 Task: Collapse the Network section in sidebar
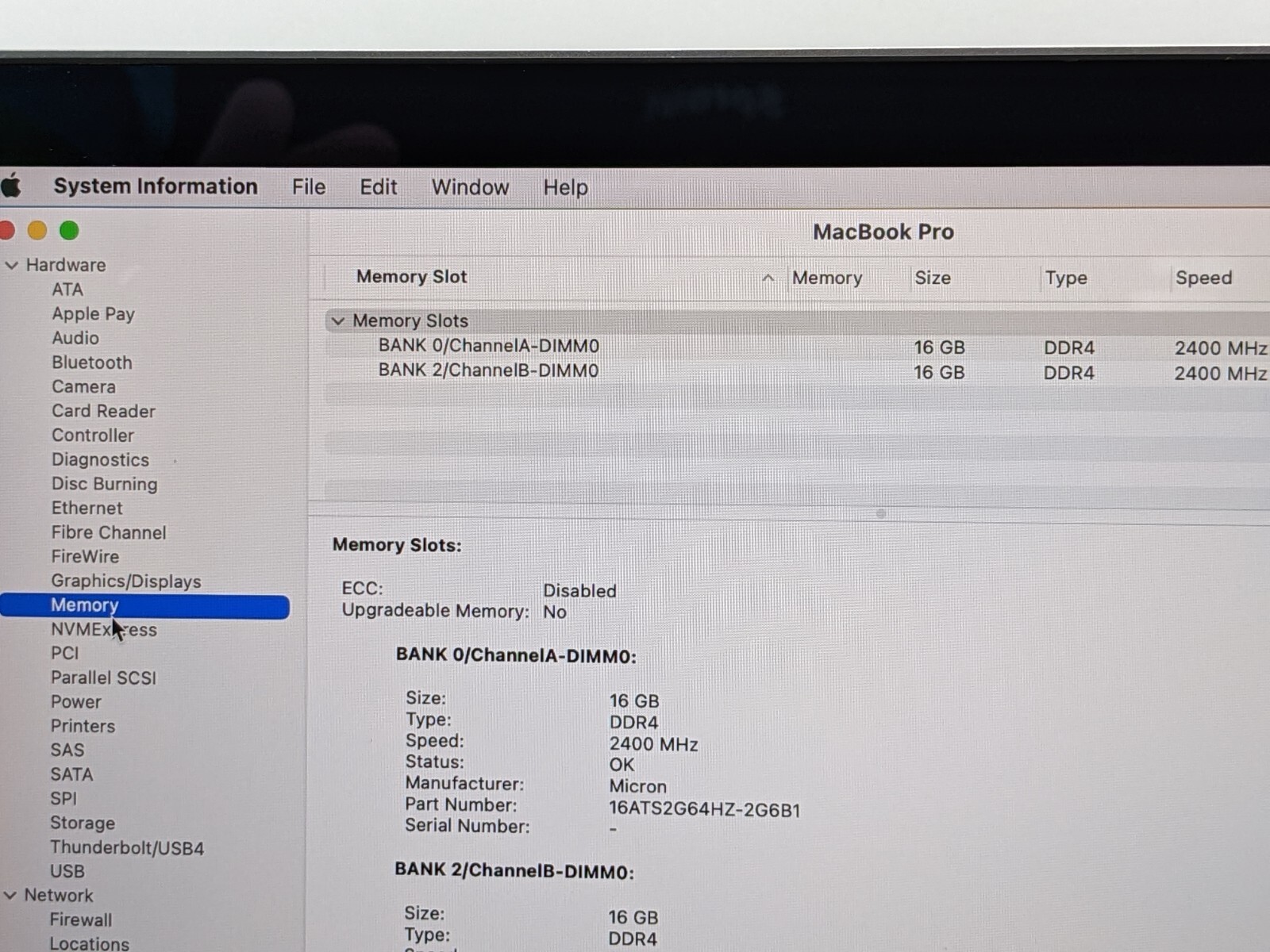[x=10, y=895]
